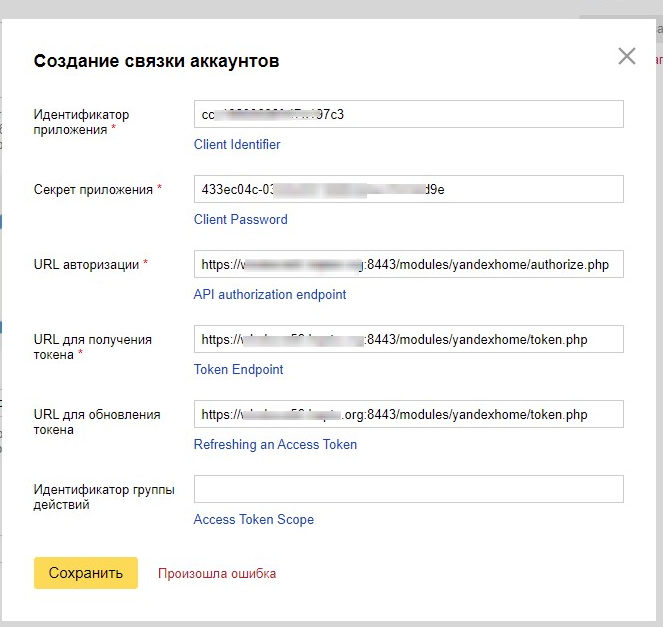The width and height of the screenshot is (663, 627).
Task: Open Refreshing an Access Token link
Action: (275, 444)
